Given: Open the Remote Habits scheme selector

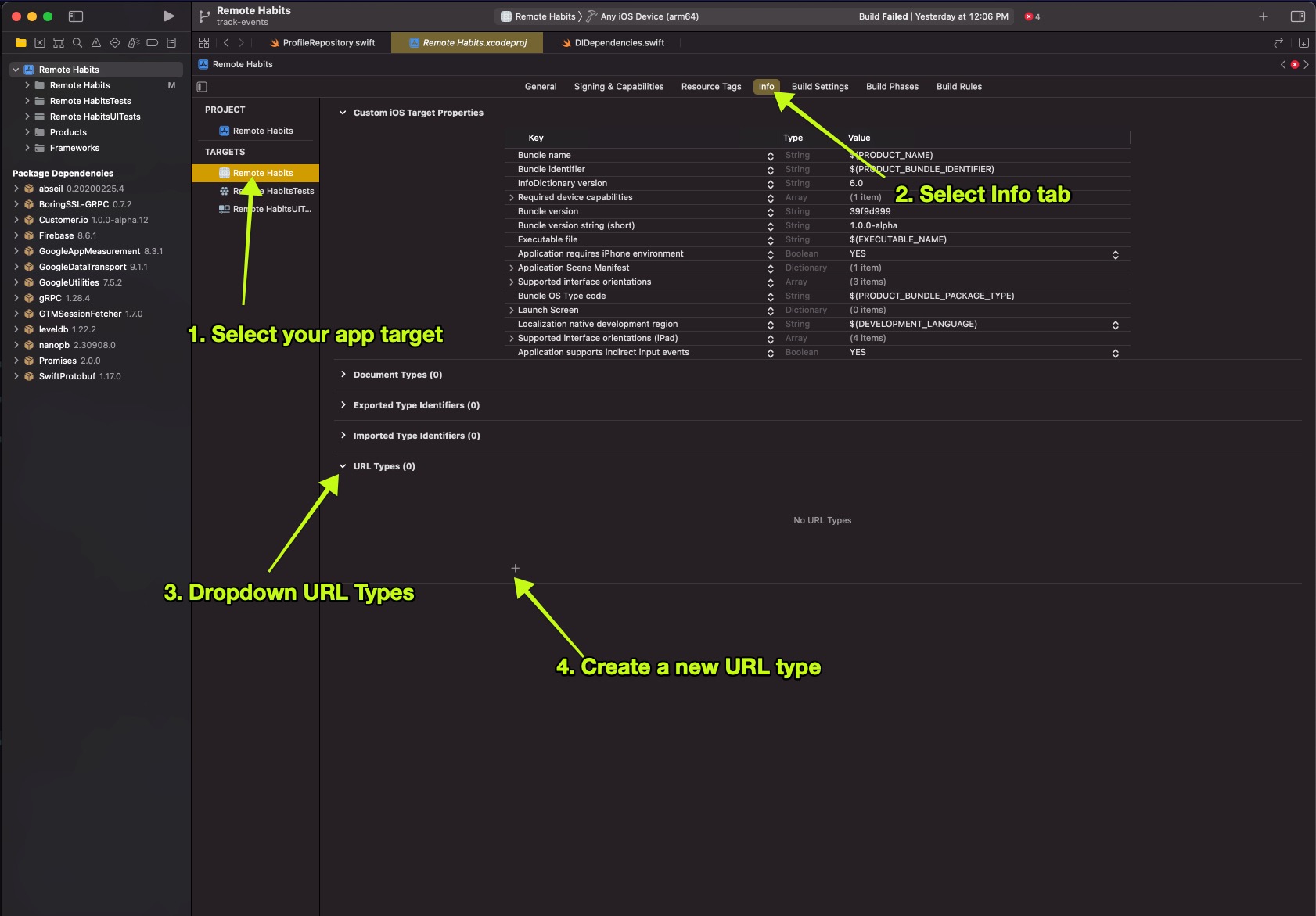Looking at the screenshot, I should coord(538,16).
